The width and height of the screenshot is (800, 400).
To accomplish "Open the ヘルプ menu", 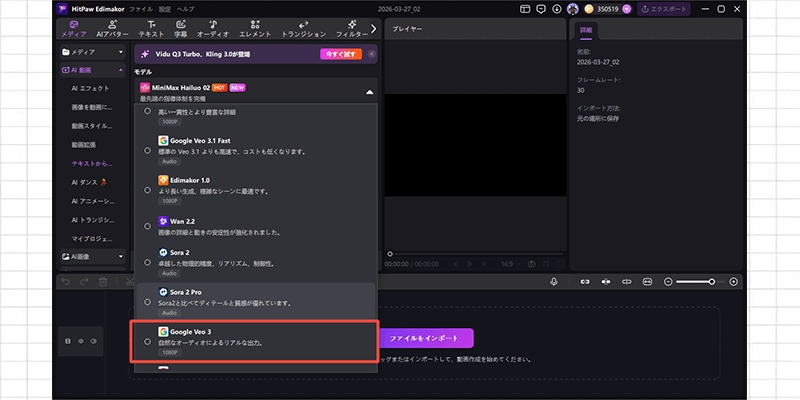I will 185,9.
